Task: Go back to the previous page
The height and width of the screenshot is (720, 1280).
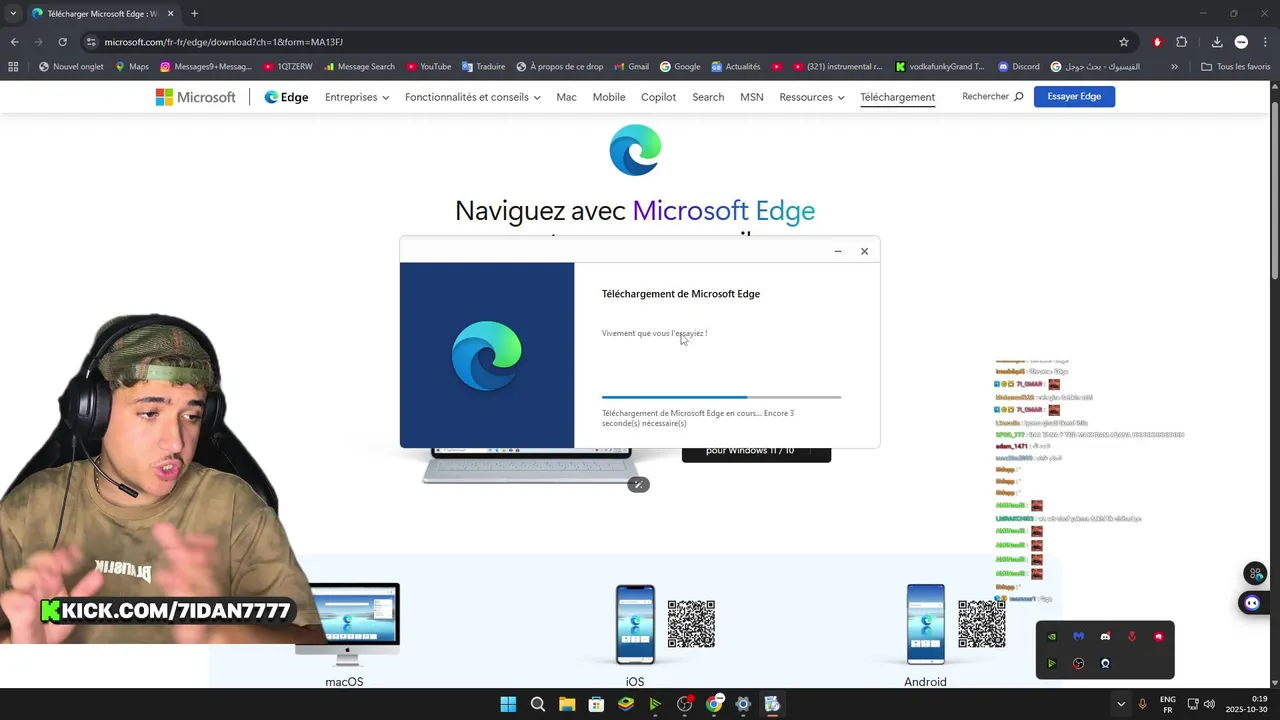Action: pos(14,42)
